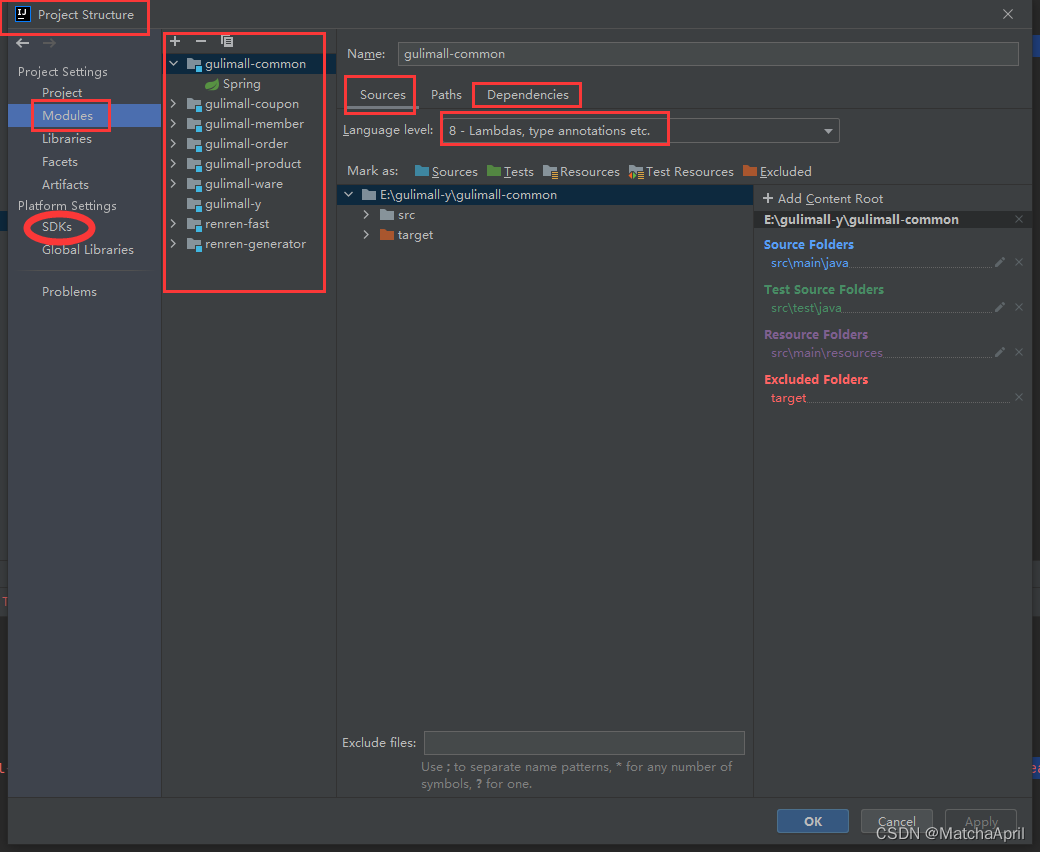This screenshot has width=1040, height=852.
Task: Click the copy module icon
Action: click(x=227, y=41)
